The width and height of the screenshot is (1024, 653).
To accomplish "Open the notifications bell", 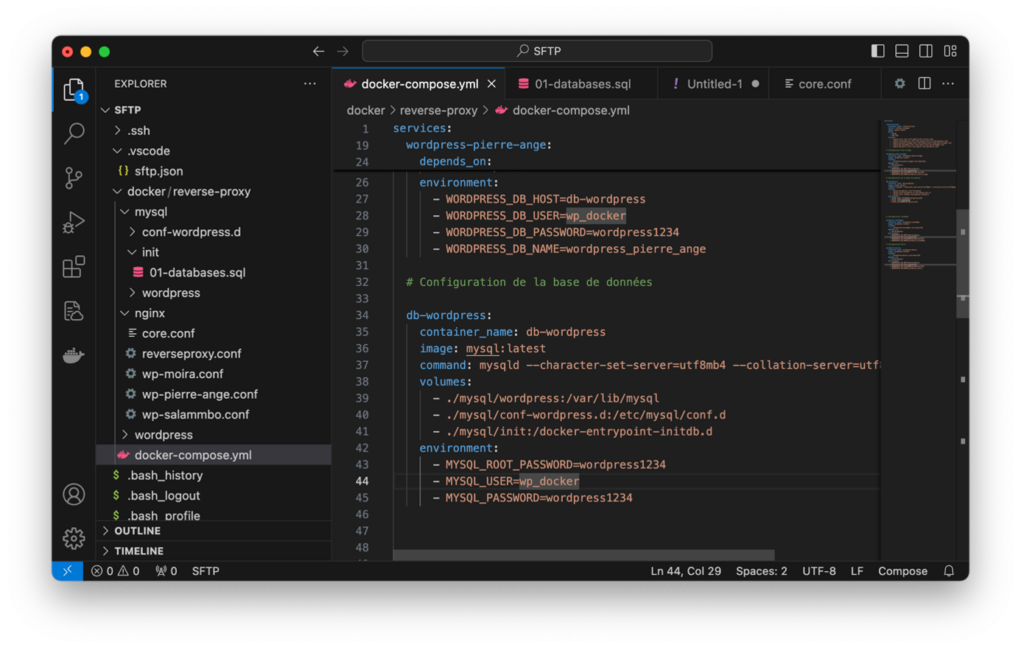I will pyautogui.click(x=949, y=571).
